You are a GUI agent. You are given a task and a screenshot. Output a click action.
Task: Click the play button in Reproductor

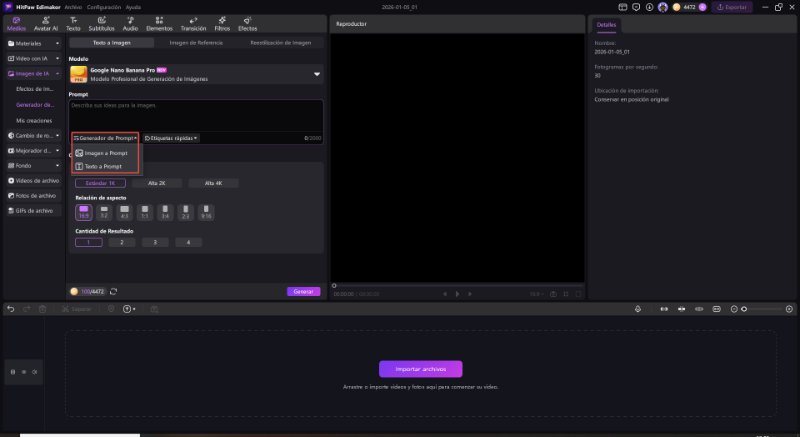[x=456, y=294]
